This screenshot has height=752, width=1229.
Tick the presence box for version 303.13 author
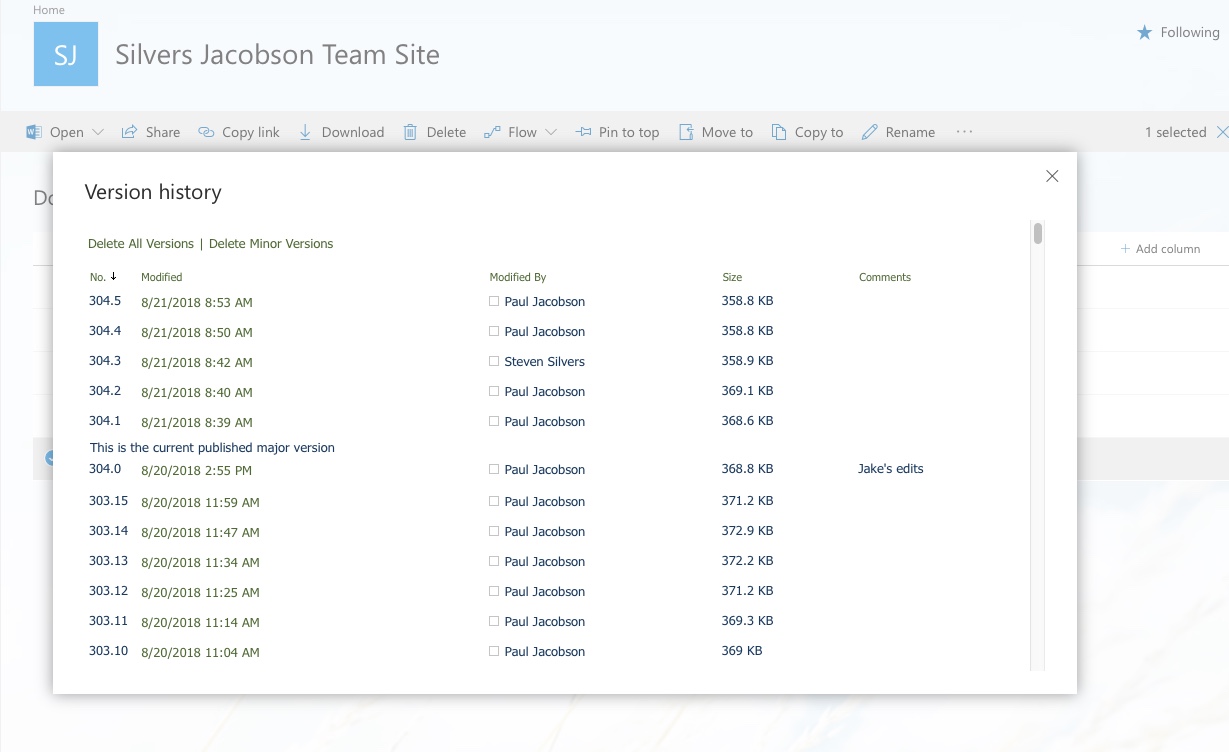[494, 561]
